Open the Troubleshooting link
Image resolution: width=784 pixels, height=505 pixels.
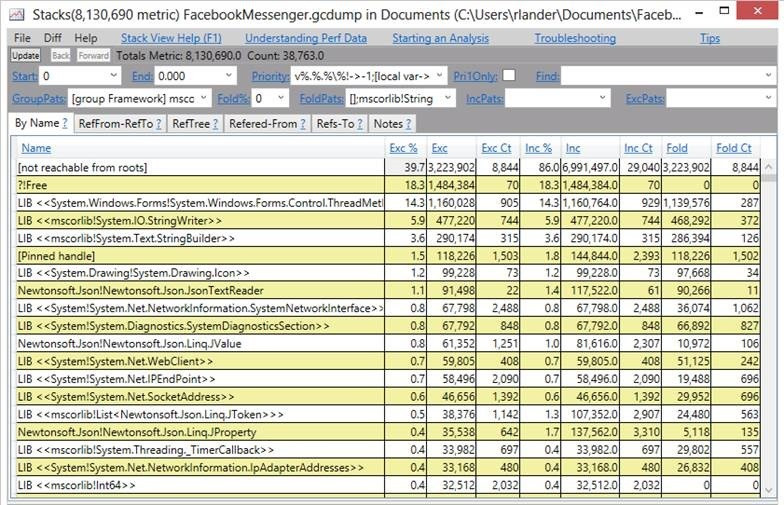pyautogui.click(x=575, y=38)
